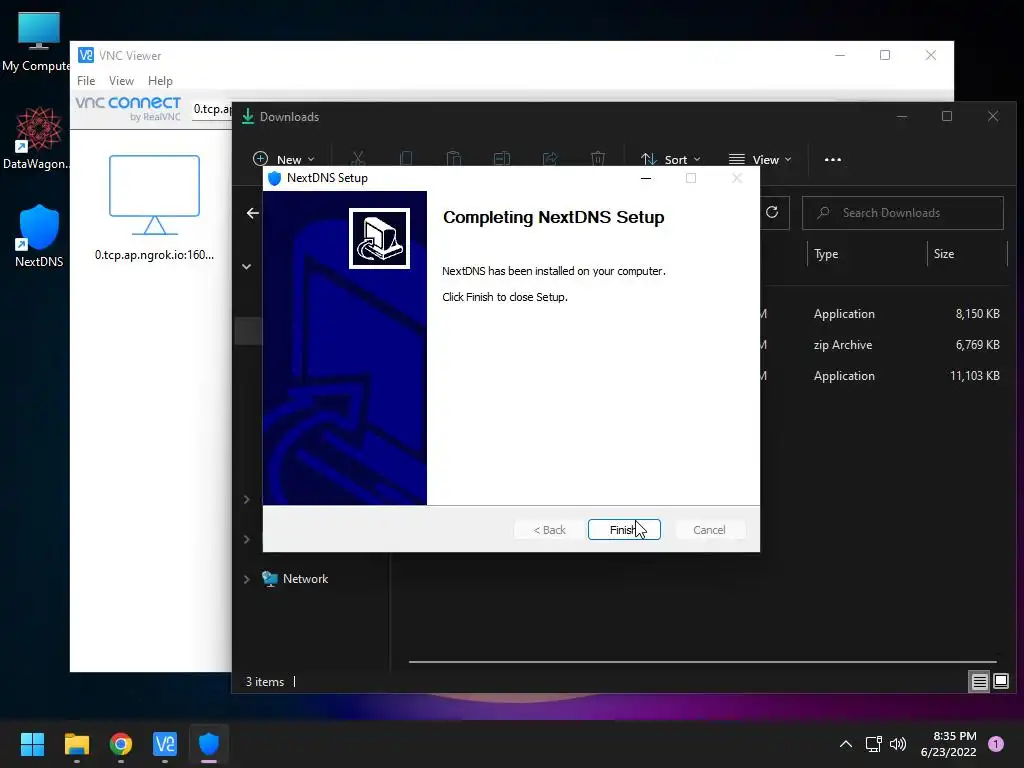Click the Copy icon in Downloads toolbar
Image resolution: width=1024 pixels, height=768 pixels.
(x=406, y=159)
